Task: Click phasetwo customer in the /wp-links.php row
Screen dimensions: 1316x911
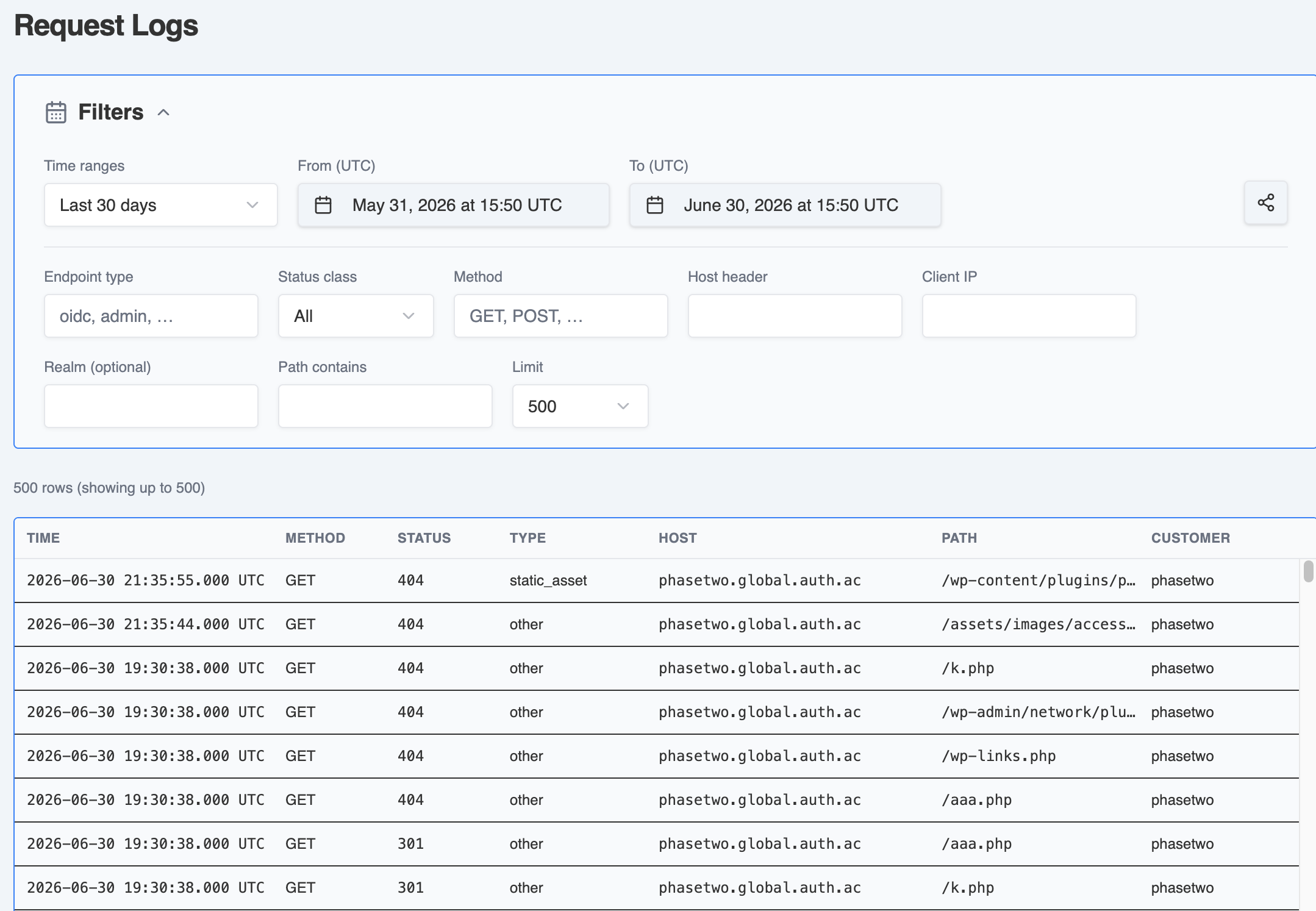Action: pyautogui.click(x=1182, y=756)
